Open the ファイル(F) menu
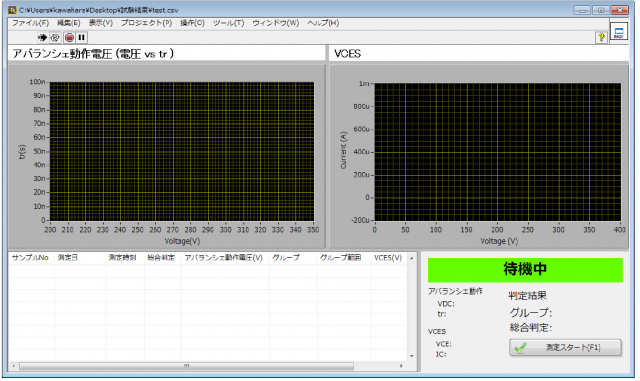The image size is (640, 381). point(30,23)
